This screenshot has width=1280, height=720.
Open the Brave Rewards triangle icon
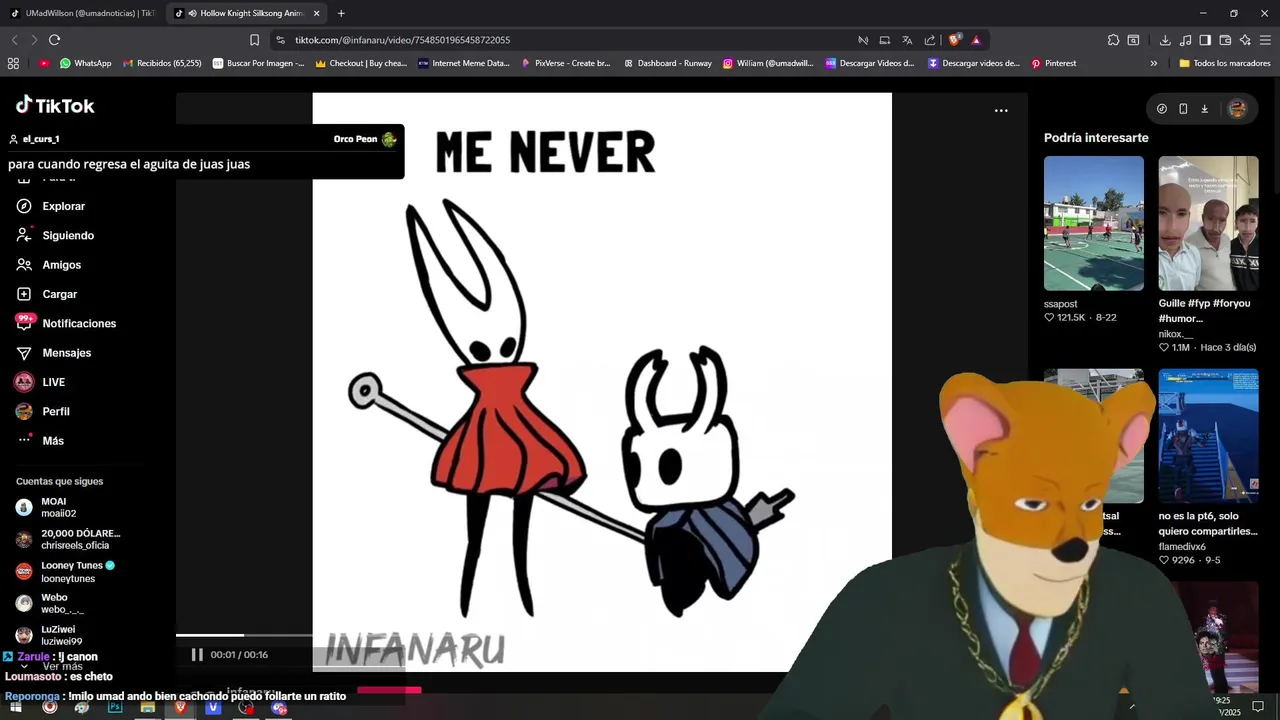point(976,40)
